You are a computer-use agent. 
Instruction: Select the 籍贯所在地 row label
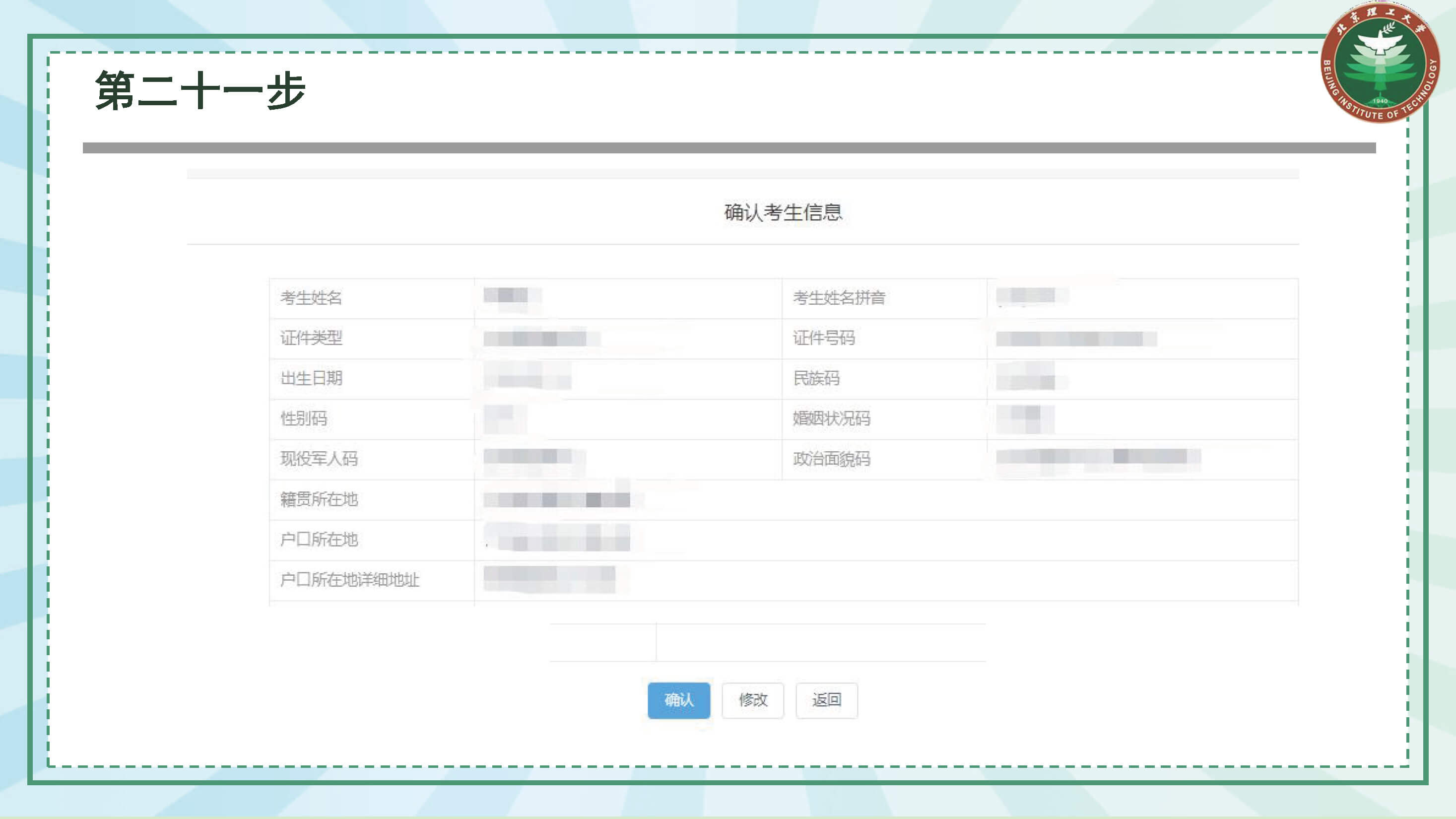click(x=320, y=500)
